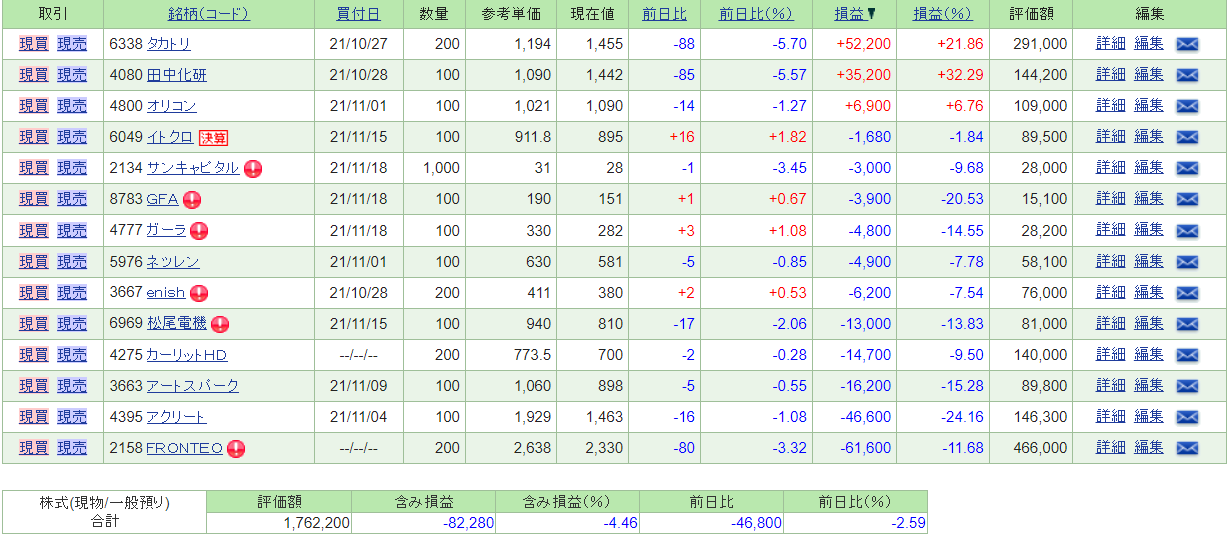Open the FRONTEO stock link

coord(184,448)
